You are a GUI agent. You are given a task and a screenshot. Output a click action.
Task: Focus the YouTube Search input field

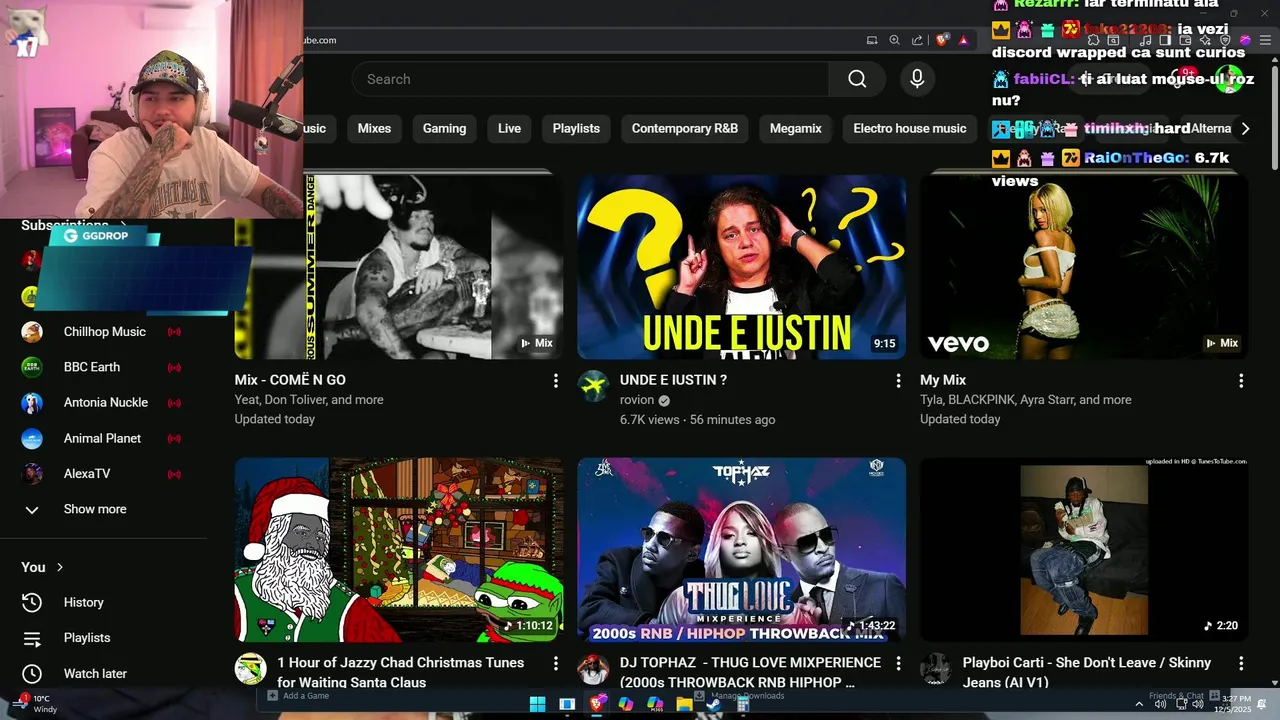(x=590, y=79)
